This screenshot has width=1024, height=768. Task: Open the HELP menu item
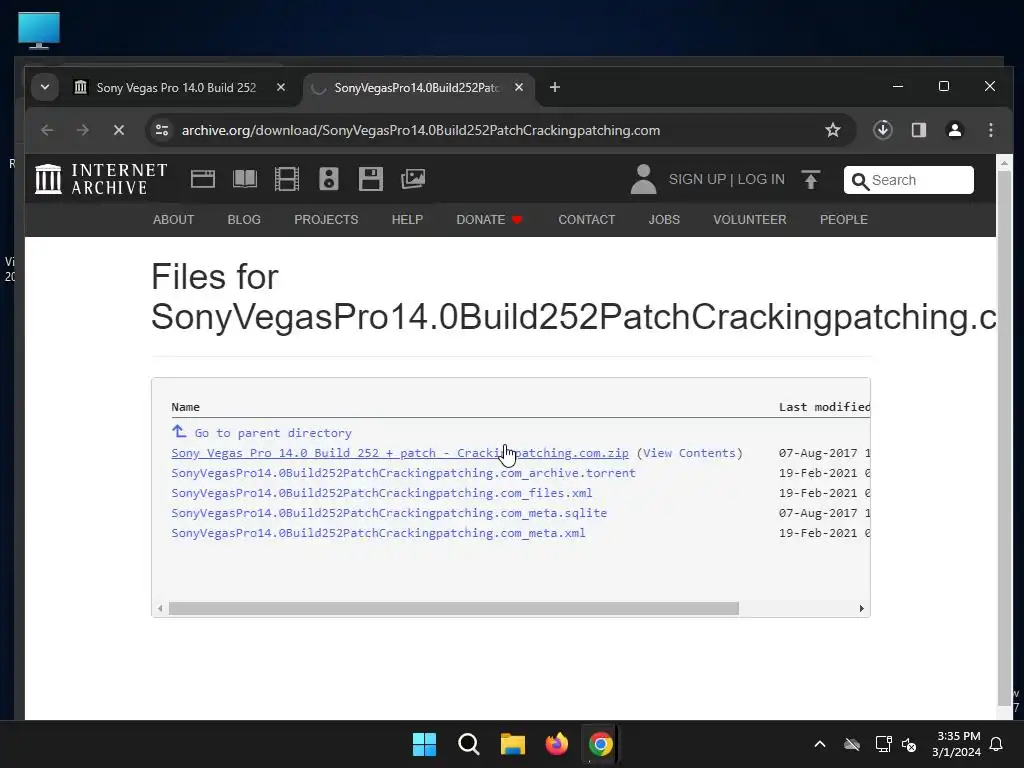407,219
